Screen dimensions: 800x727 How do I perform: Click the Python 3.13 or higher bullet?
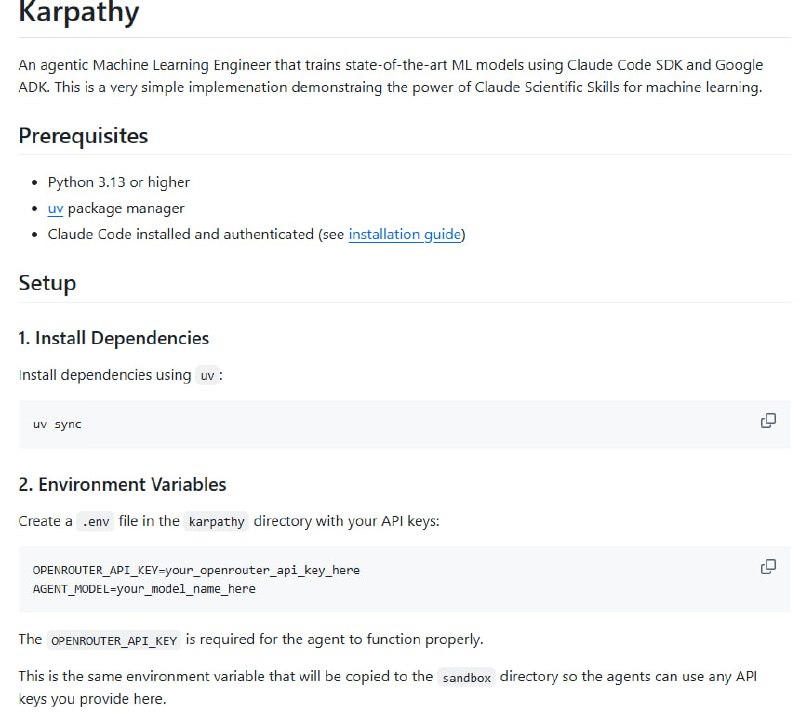coord(118,182)
